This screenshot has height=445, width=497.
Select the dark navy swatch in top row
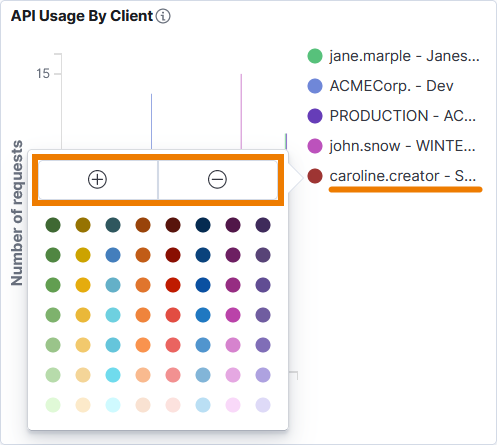[x=203, y=225]
